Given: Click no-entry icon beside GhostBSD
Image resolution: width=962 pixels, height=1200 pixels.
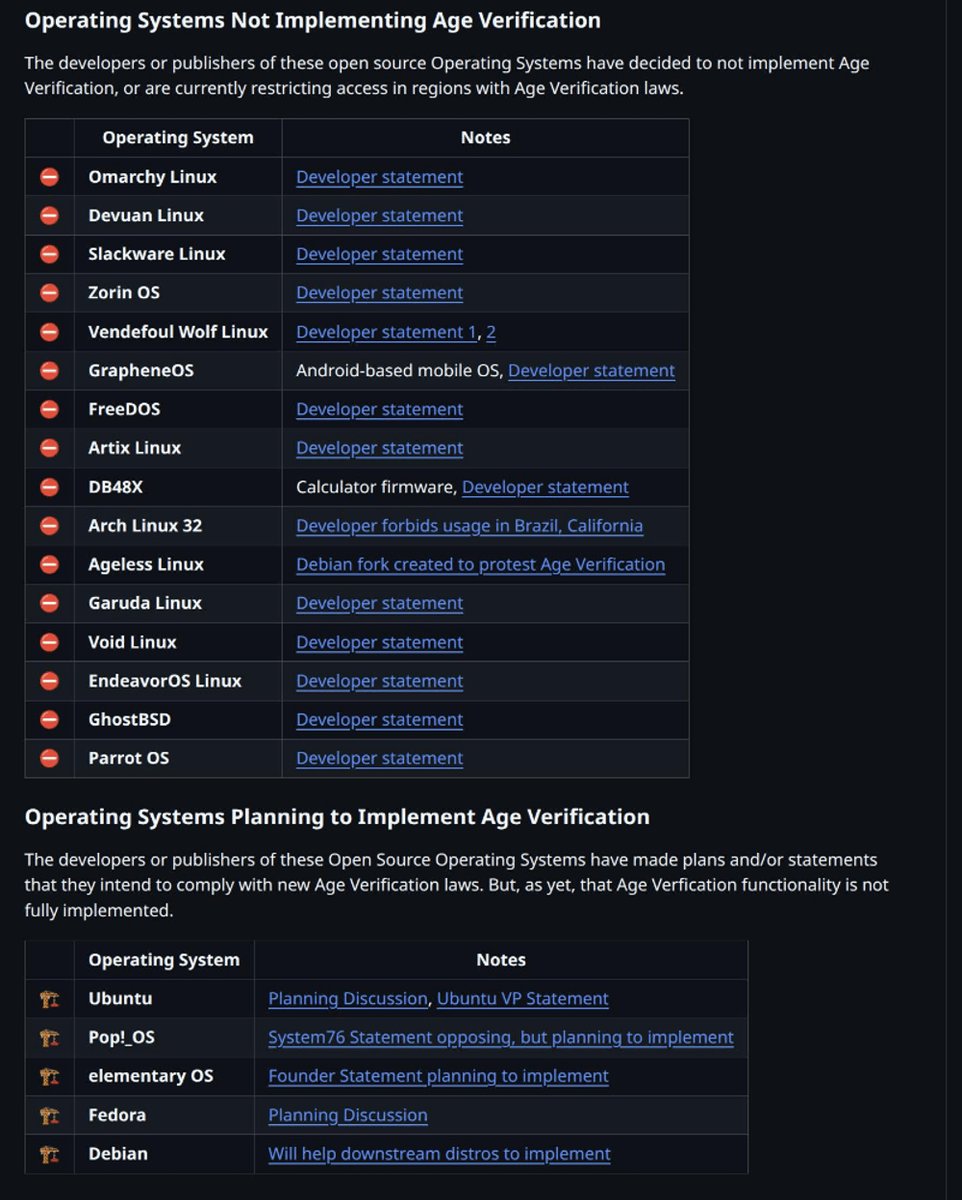Looking at the screenshot, I should pyautogui.click(x=49, y=720).
